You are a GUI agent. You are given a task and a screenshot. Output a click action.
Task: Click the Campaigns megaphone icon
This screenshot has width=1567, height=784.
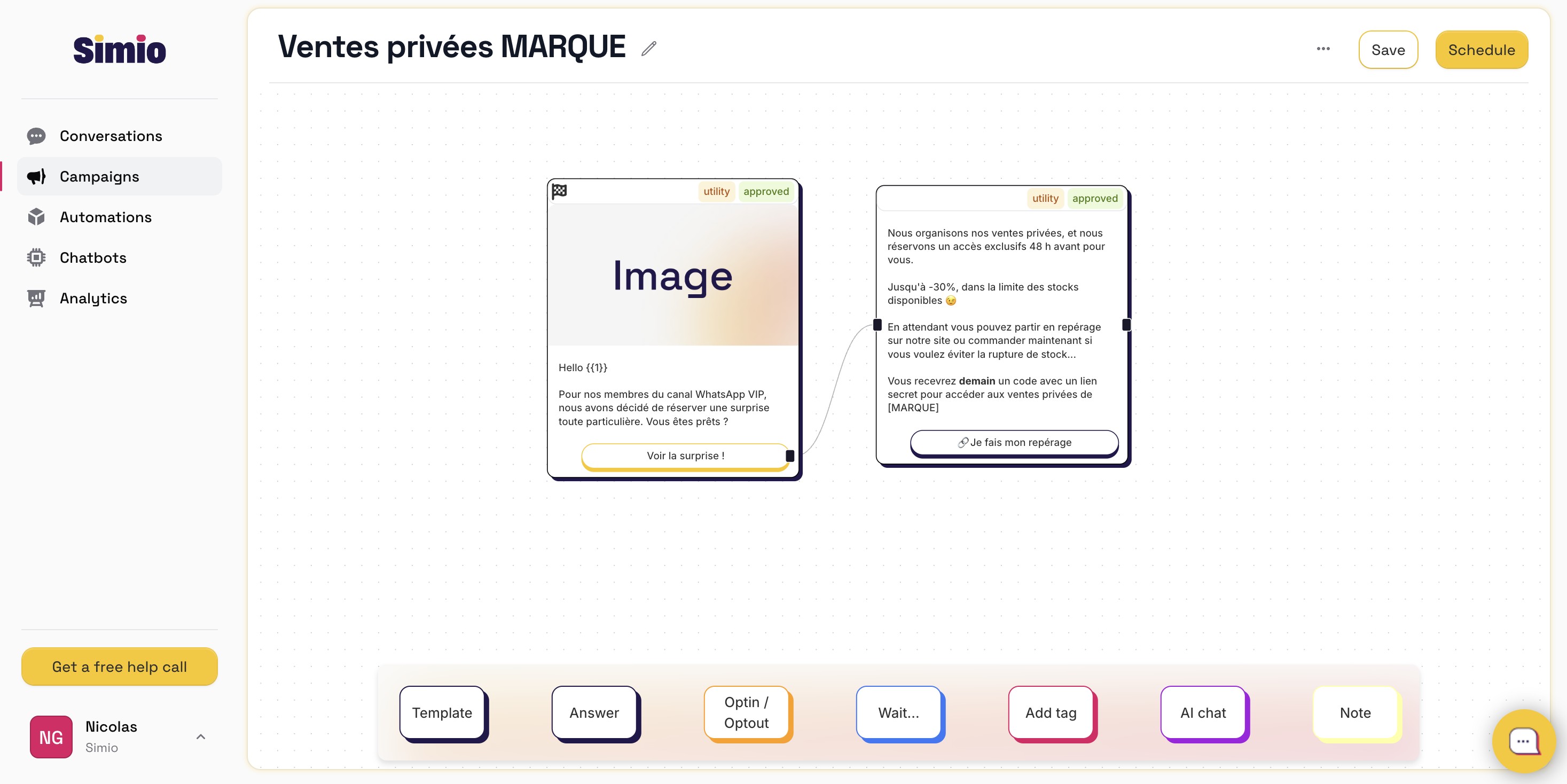click(x=36, y=177)
